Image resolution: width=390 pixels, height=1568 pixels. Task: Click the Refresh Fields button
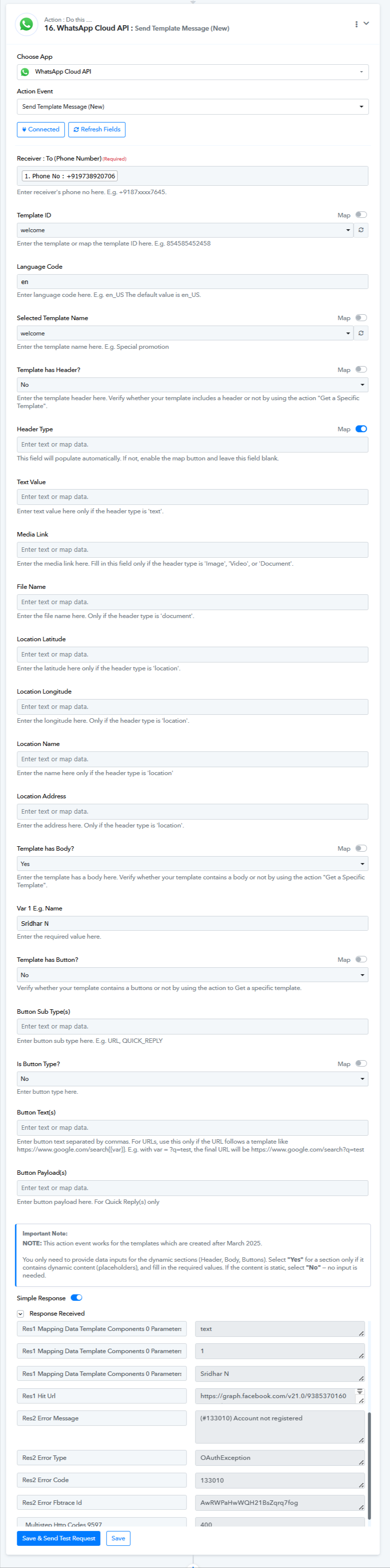click(97, 129)
